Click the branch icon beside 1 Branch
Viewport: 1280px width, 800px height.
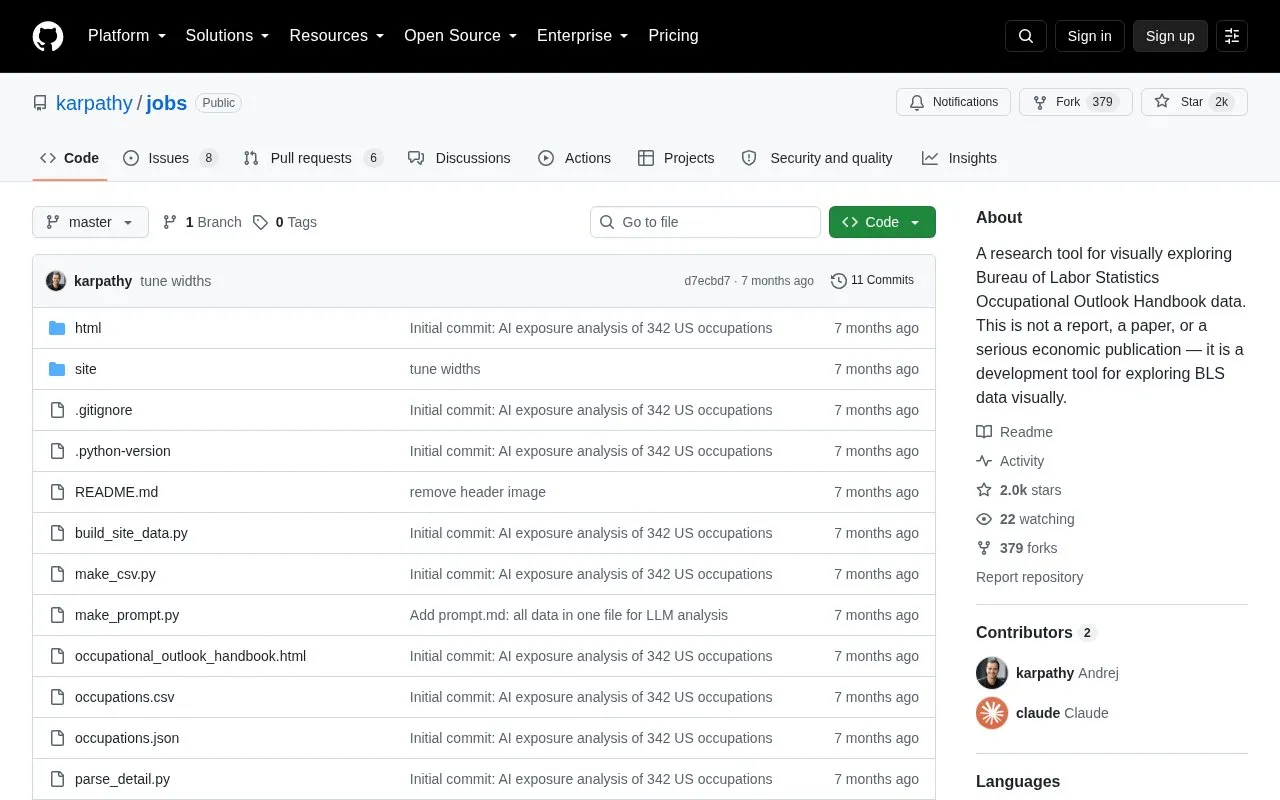[x=170, y=222]
